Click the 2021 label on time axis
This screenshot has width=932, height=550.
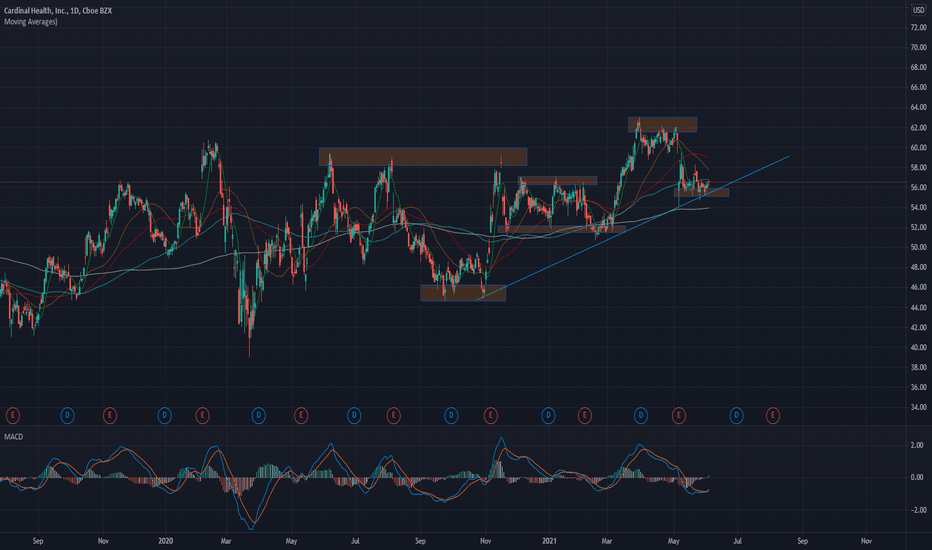pyautogui.click(x=549, y=541)
